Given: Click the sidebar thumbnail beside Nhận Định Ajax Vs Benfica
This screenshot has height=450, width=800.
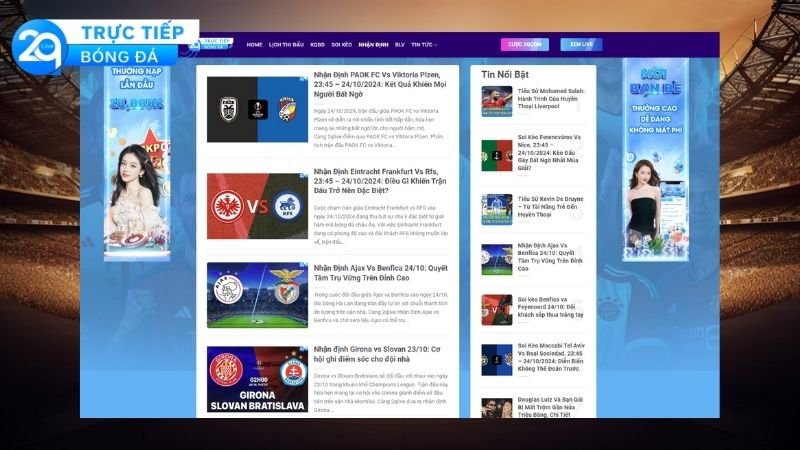Looking at the screenshot, I should 496,259.
